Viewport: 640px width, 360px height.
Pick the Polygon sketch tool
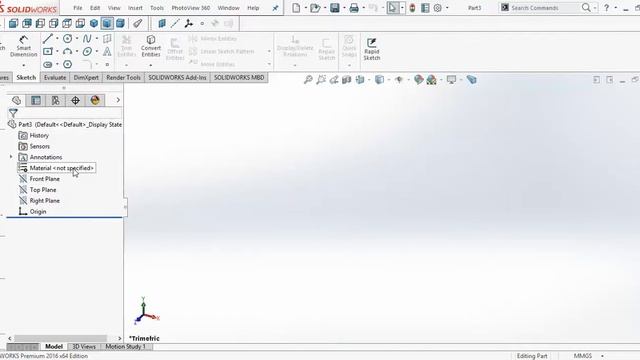(67, 64)
